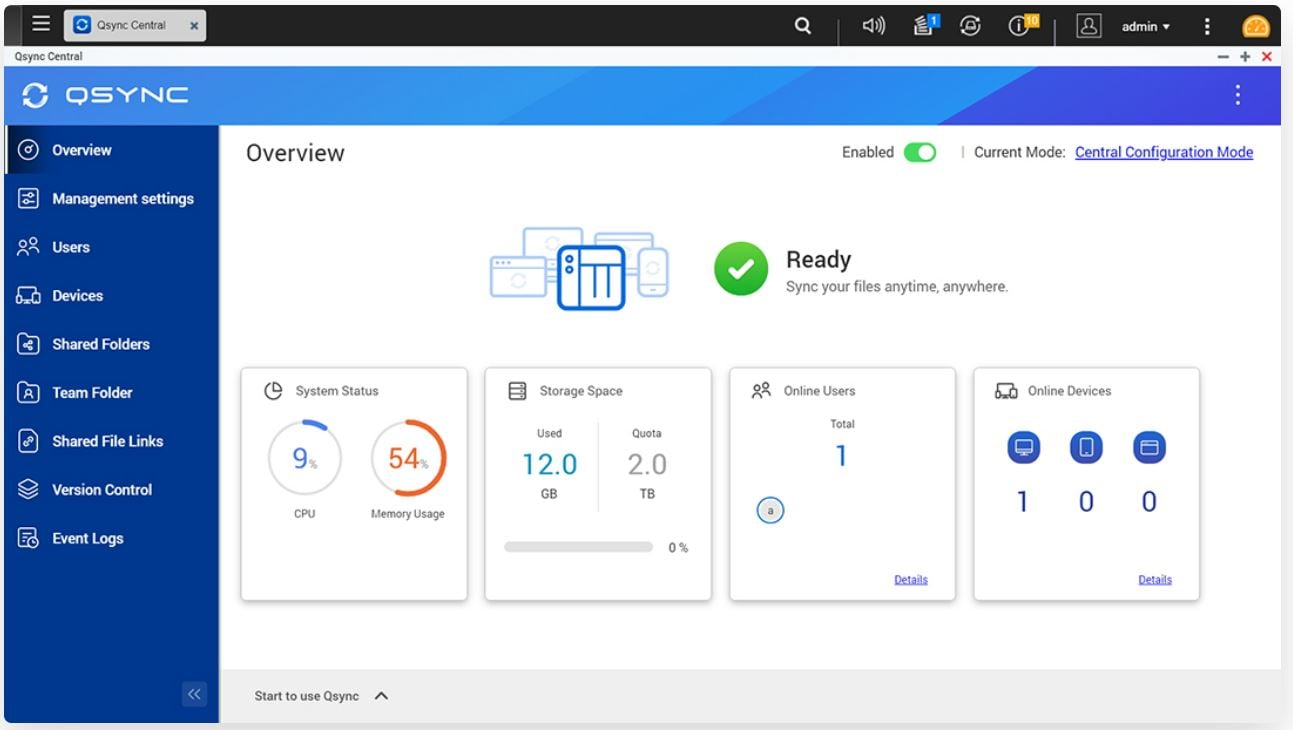This screenshot has height=730, width=1293.
Task: Open Online Users Details link
Action: pyautogui.click(x=911, y=580)
